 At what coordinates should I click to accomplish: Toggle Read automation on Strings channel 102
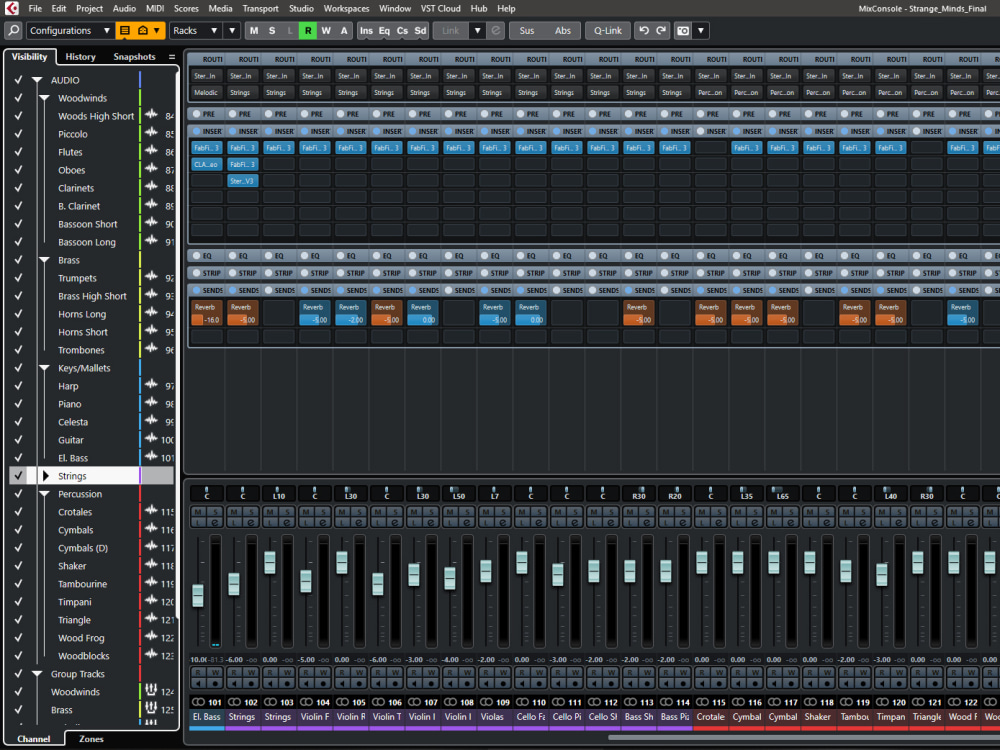click(x=234, y=672)
